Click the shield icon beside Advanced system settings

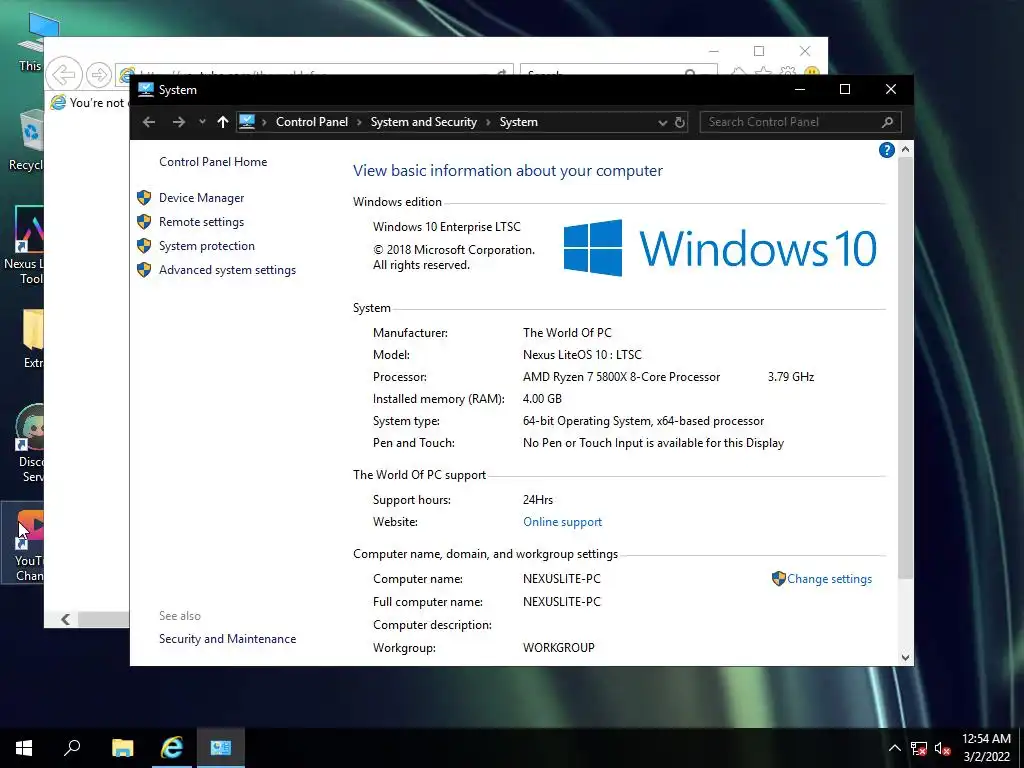point(144,270)
